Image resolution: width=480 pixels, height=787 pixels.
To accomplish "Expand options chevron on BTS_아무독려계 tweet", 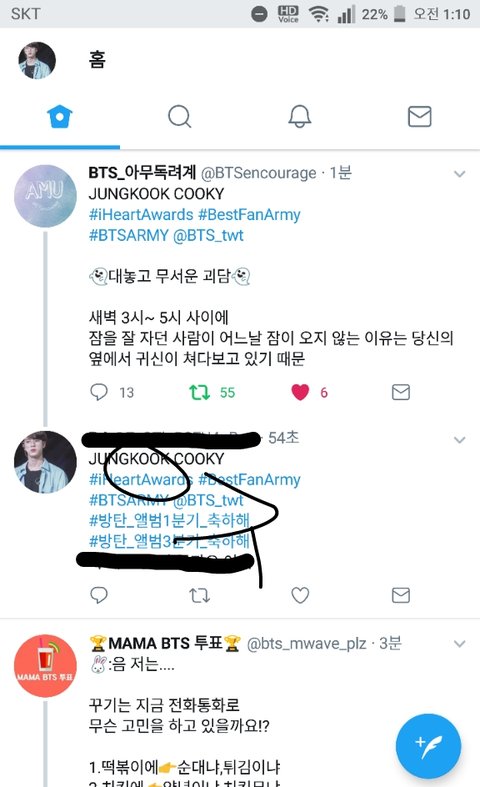I will point(459,174).
